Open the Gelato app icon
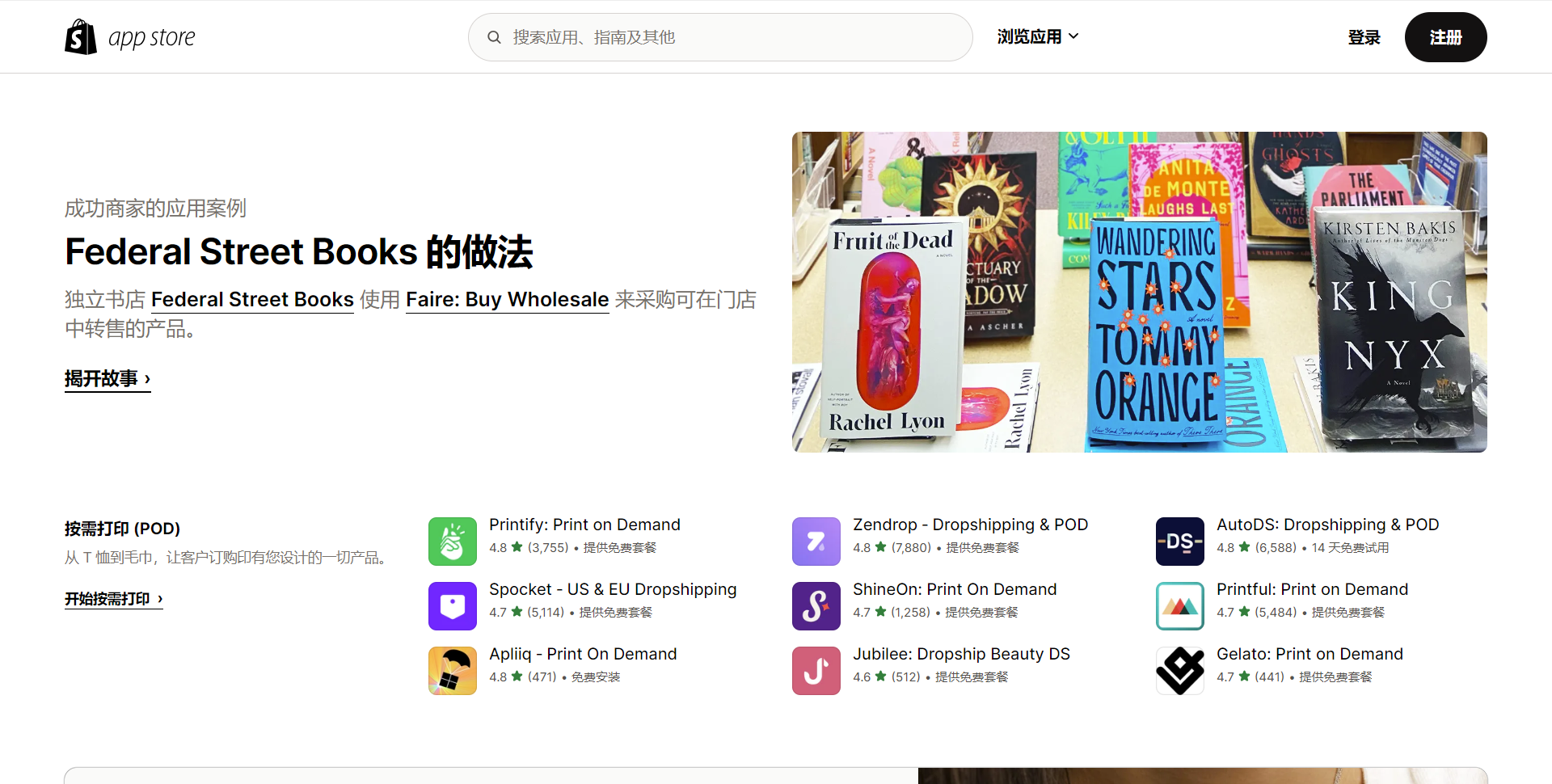1552x784 pixels. [1180, 671]
